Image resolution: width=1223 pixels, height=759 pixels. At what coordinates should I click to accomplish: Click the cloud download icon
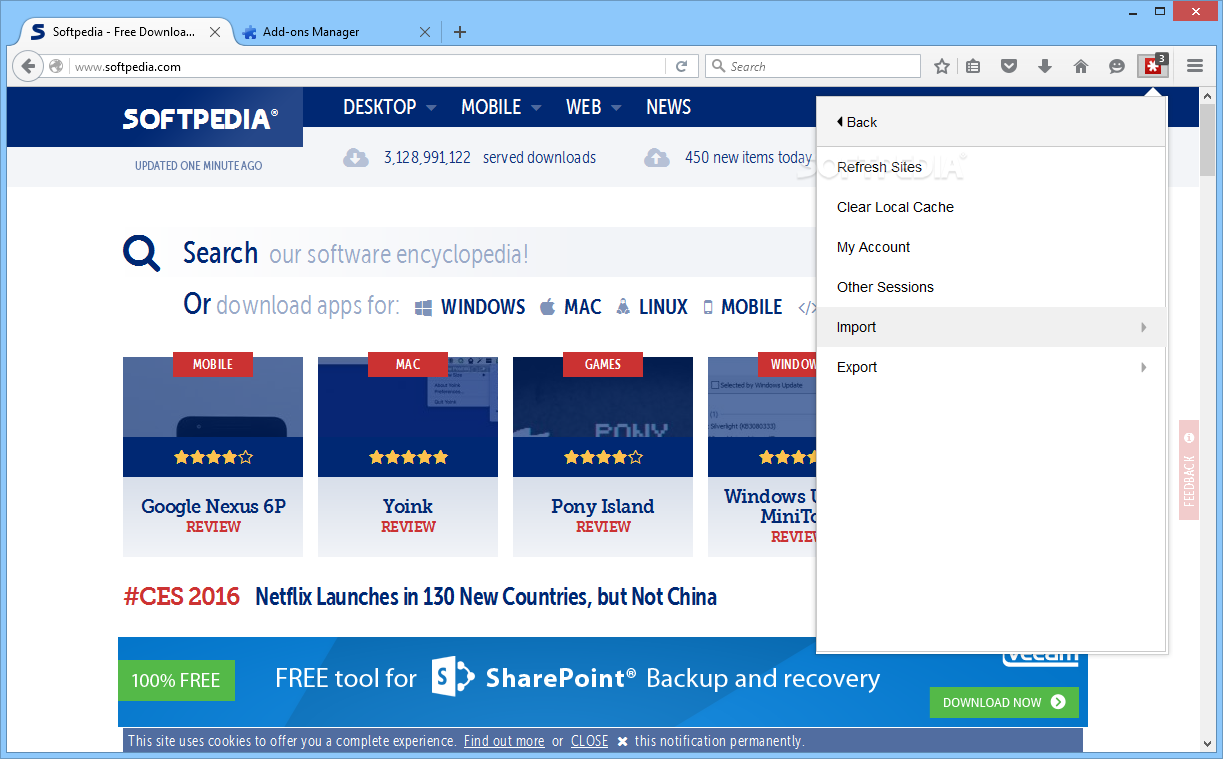point(356,157)
